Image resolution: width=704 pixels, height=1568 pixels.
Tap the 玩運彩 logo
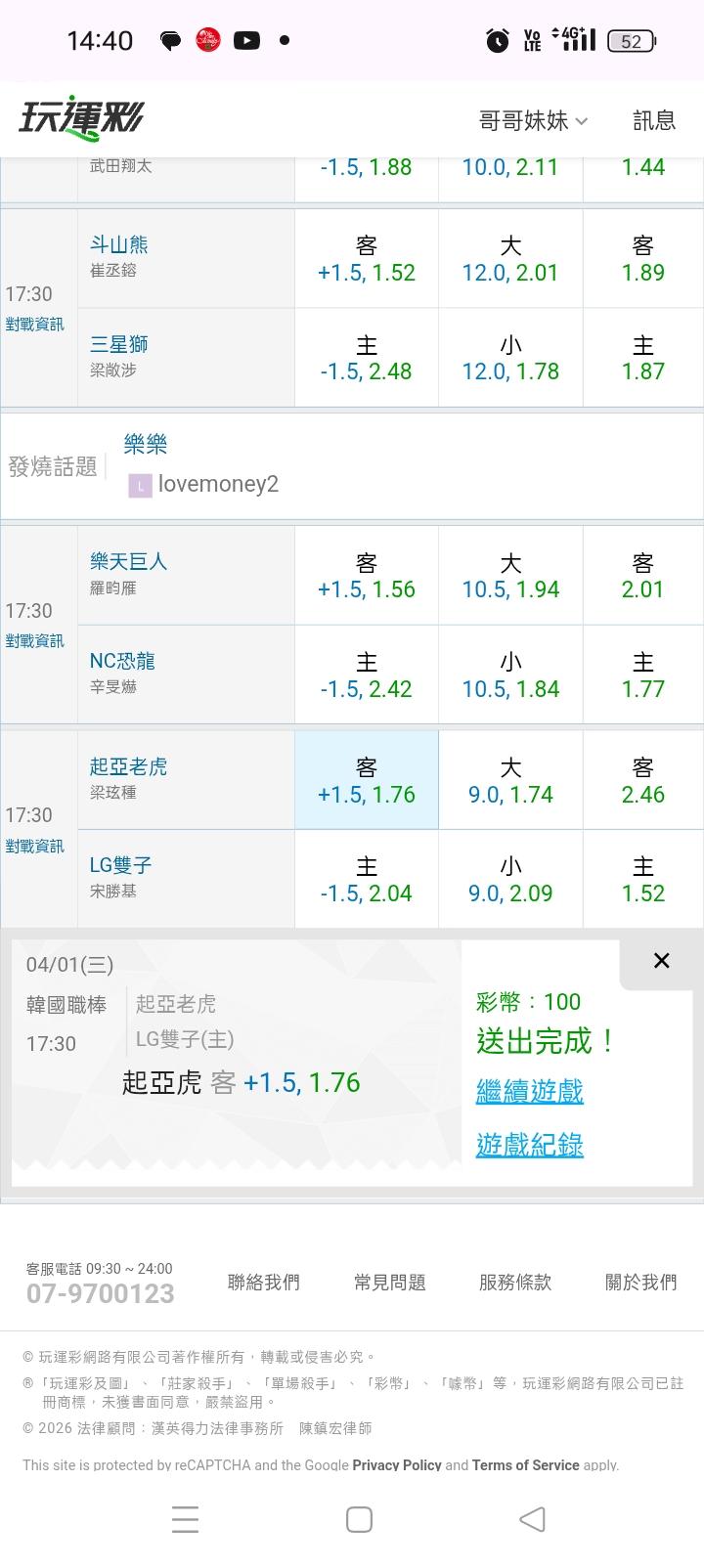coord(81,118)
